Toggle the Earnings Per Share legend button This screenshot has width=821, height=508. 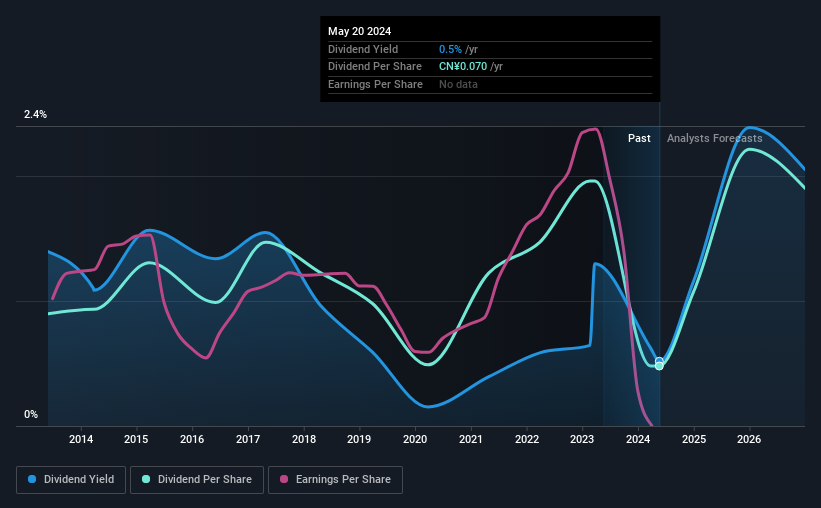coord(336,480)
